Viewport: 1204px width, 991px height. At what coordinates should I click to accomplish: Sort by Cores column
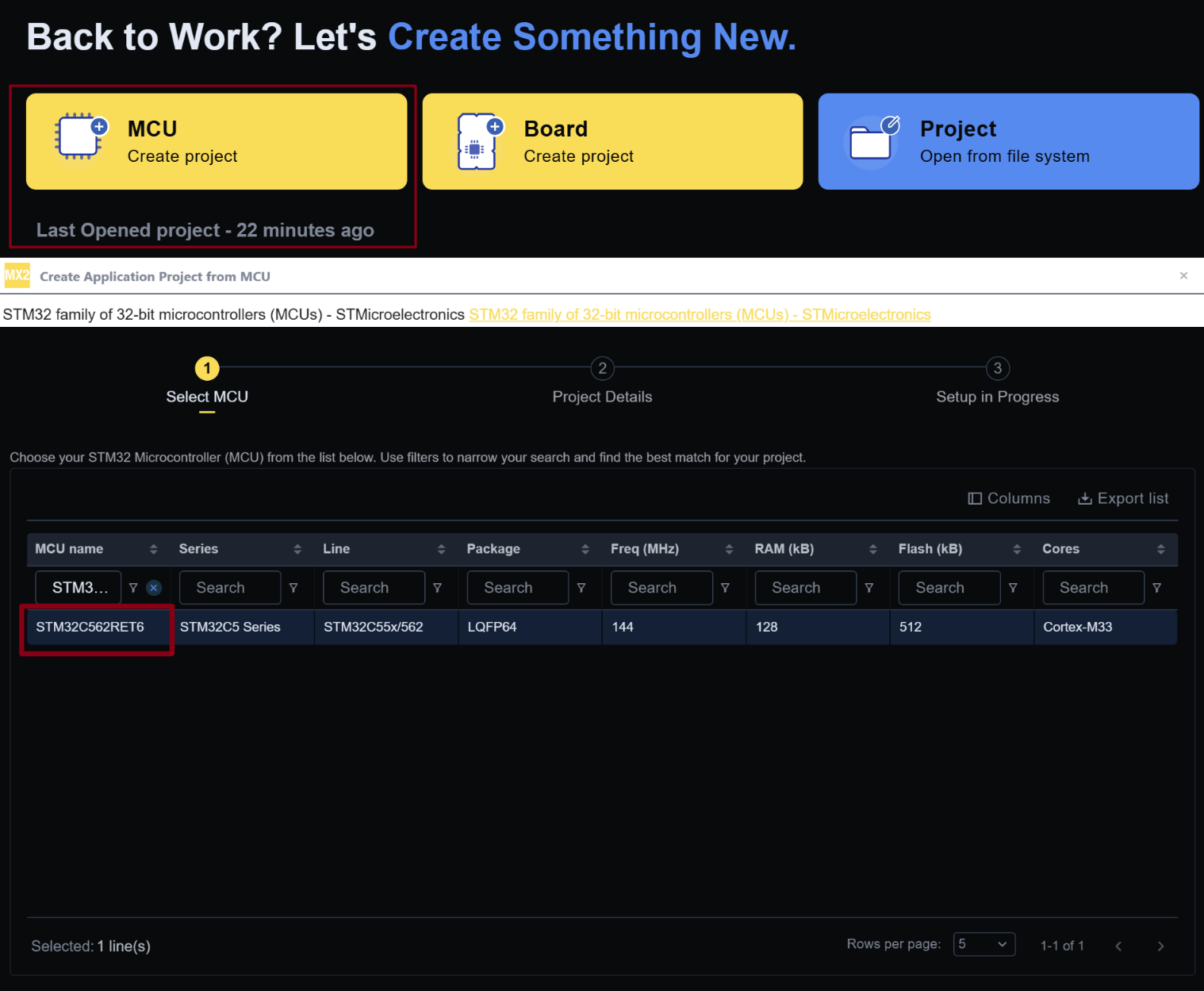pyautogui.click(x=1160, y=549)
